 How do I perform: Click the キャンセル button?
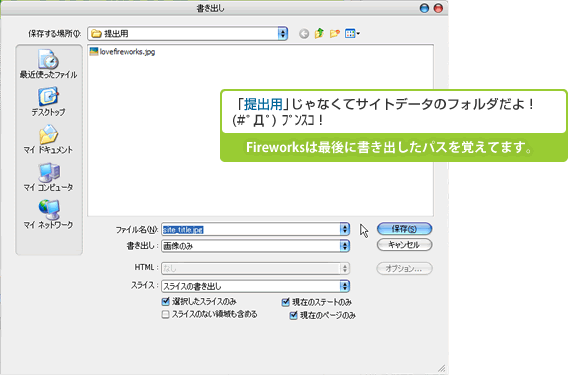pyautogui.click(x=404, y=245)
